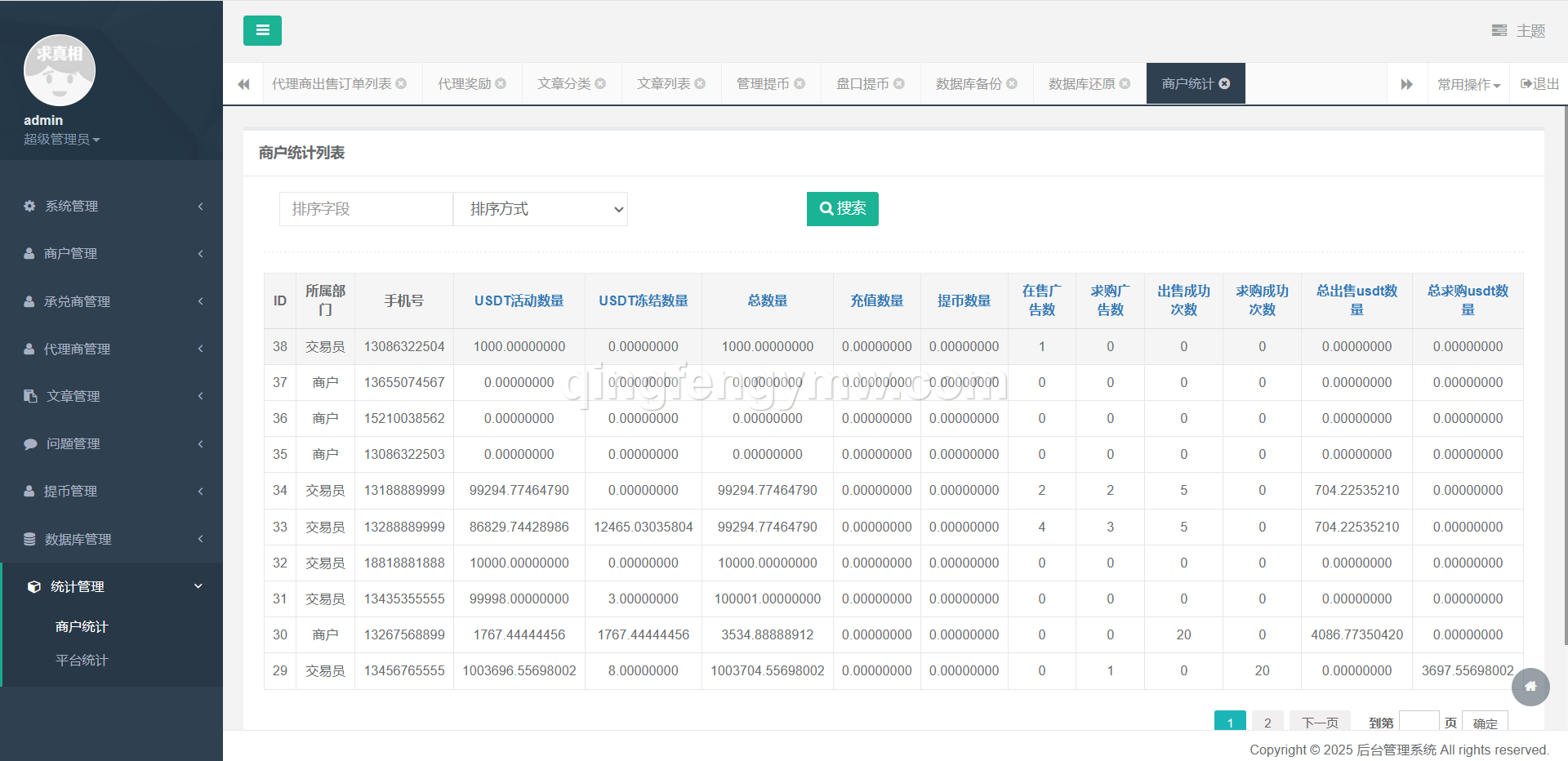Click the 提币管理 user icon
The width and height of the screenshot is (1568, 761).
tap(29, 491)
